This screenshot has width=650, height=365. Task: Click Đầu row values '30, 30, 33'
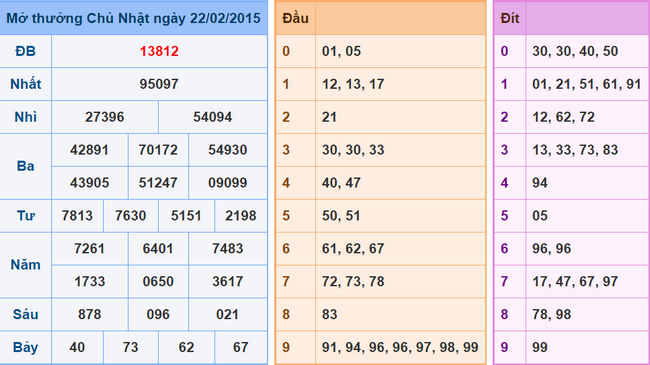pos(353,150)
